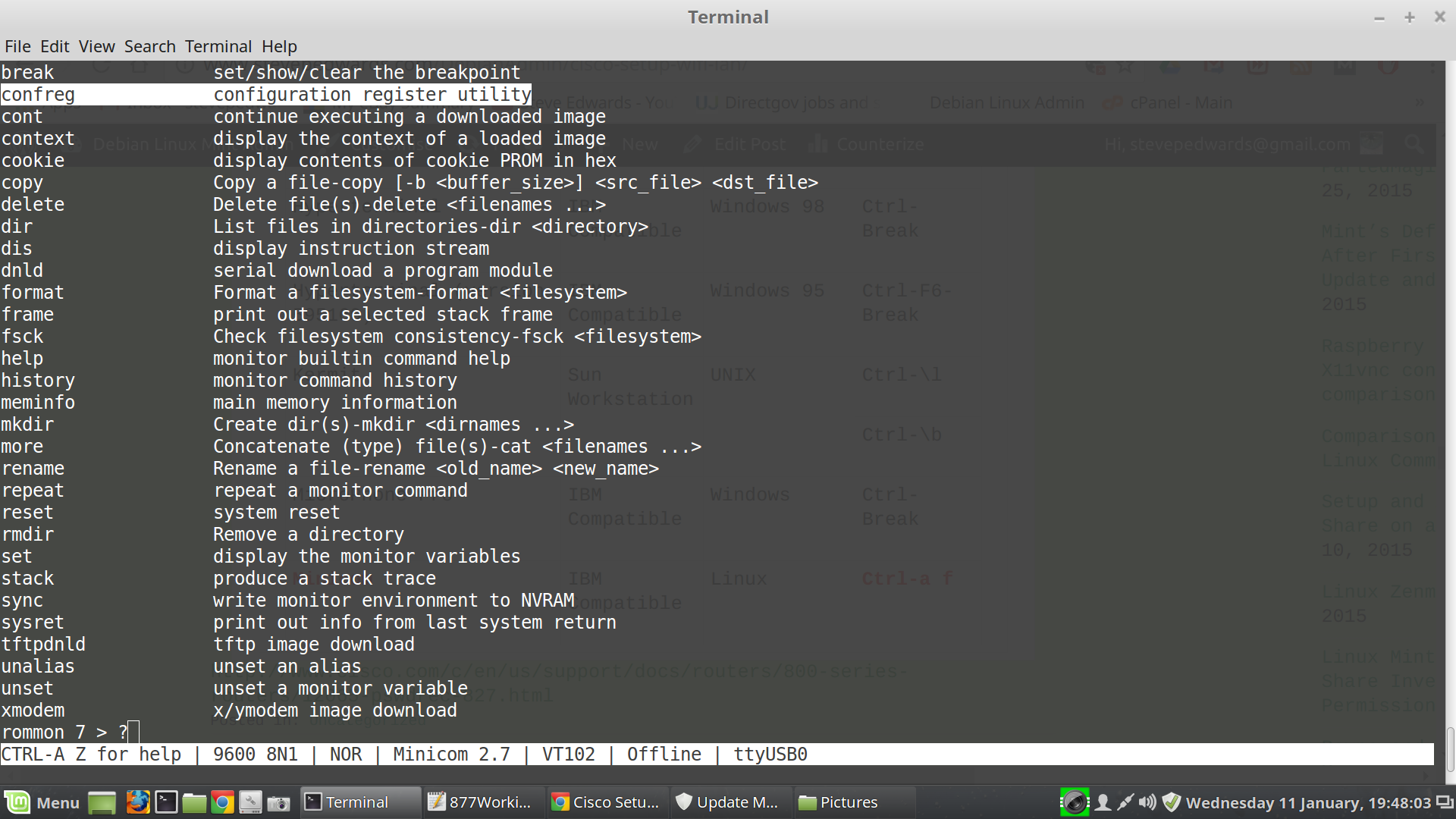
Task: Open the Linux Mint Menu button
Action: tap(42, 802)
